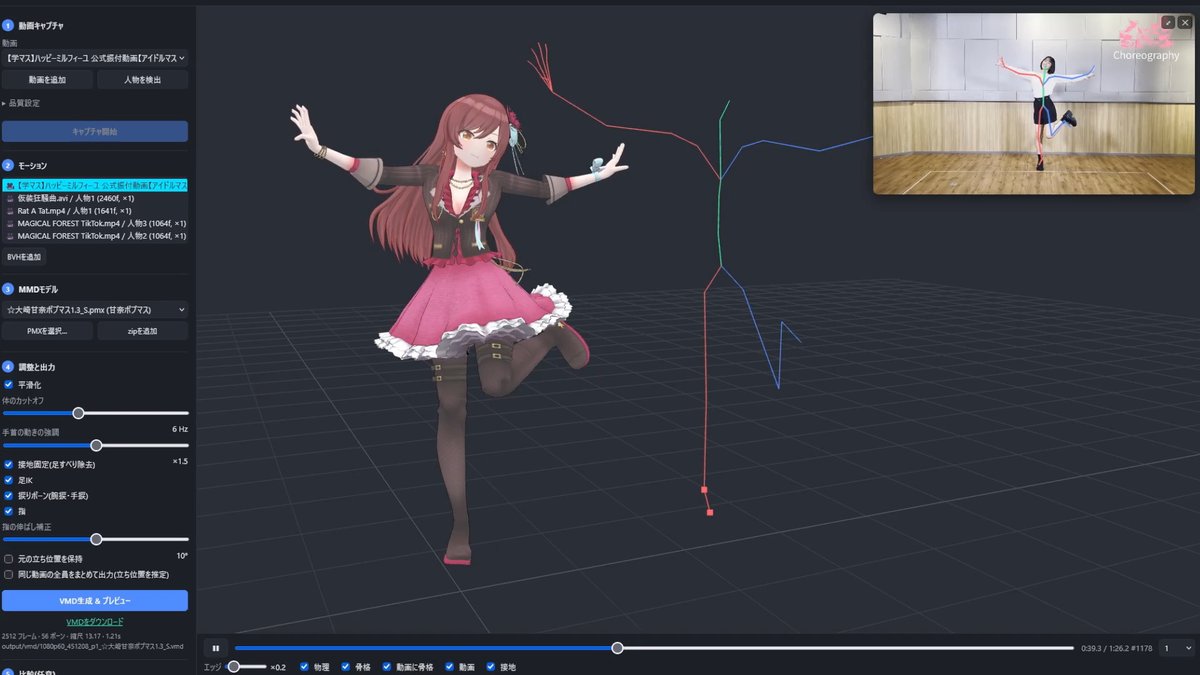
Task: Adjust the エッジ edge width slider
Action: 233,666
